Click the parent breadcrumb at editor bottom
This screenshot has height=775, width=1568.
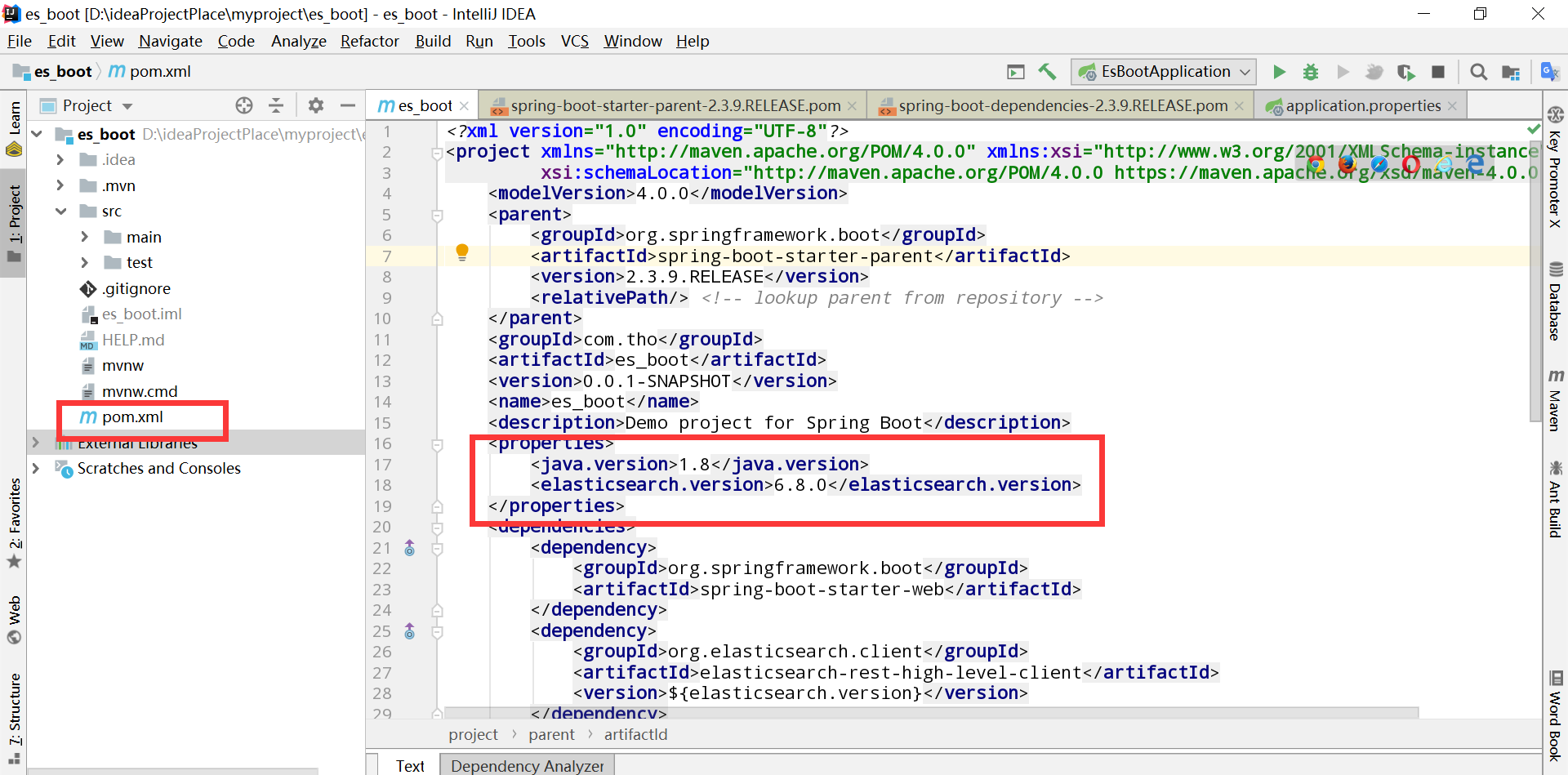[x=551, y=734]
